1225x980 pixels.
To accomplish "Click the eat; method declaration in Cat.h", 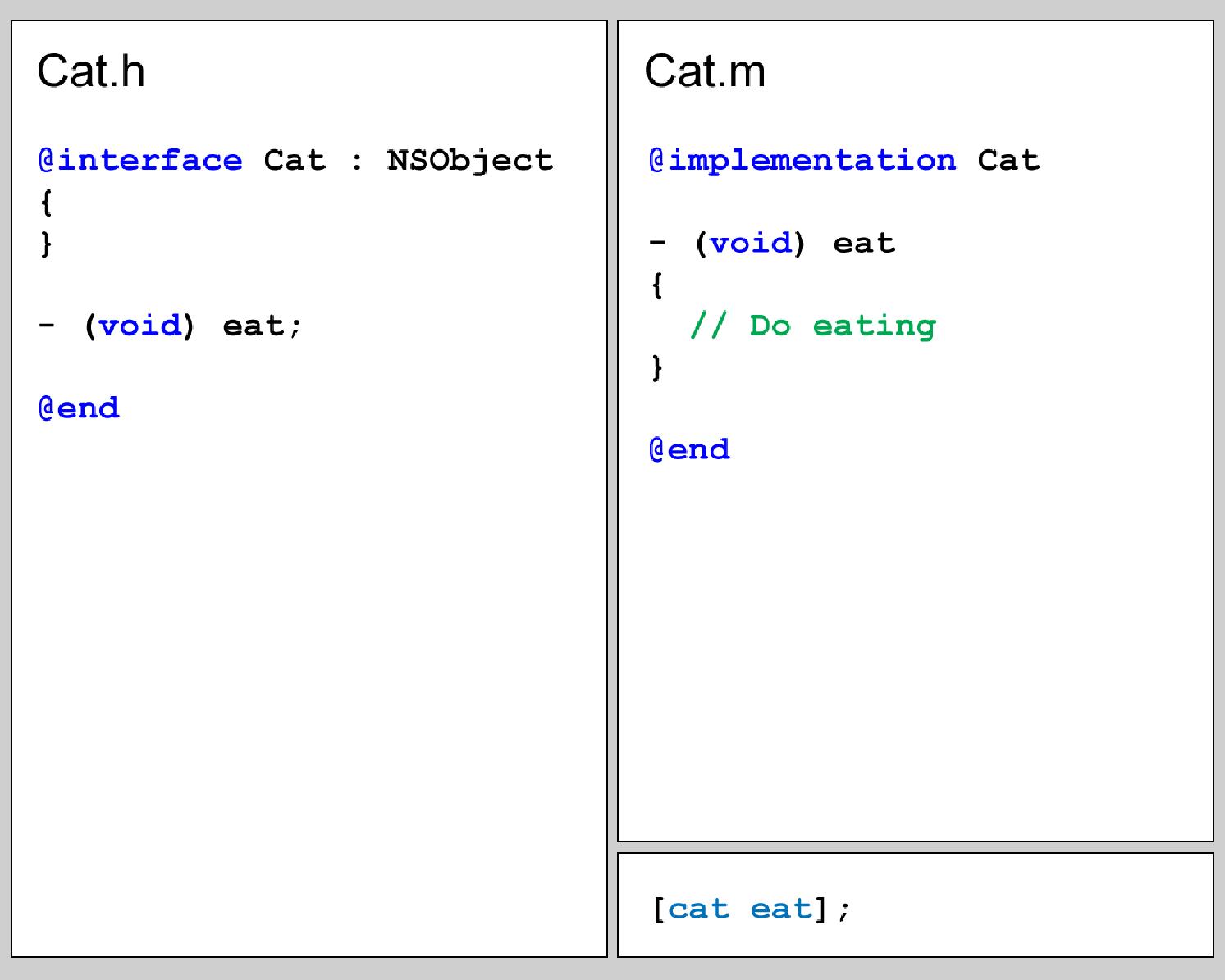I will click(263, 326).
